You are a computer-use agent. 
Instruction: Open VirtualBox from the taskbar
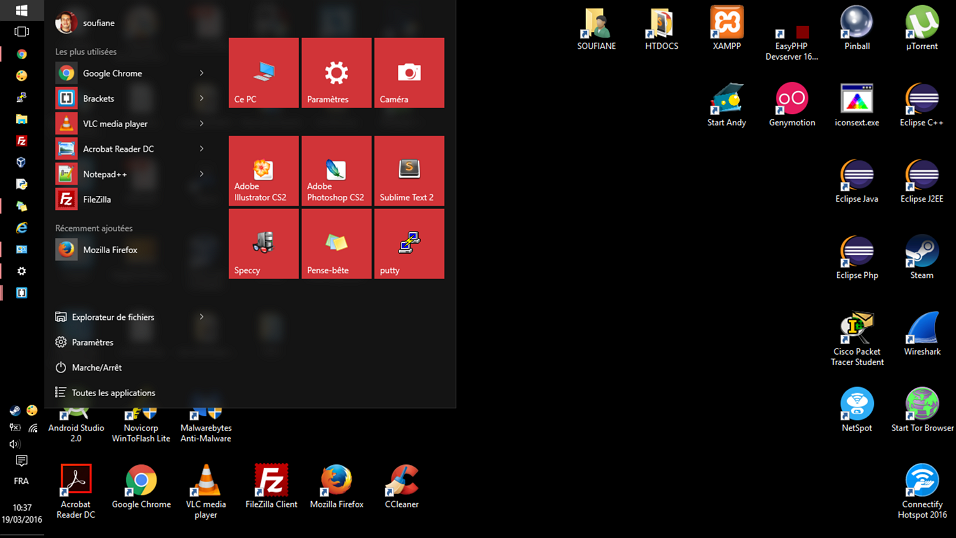coord(21,162)
